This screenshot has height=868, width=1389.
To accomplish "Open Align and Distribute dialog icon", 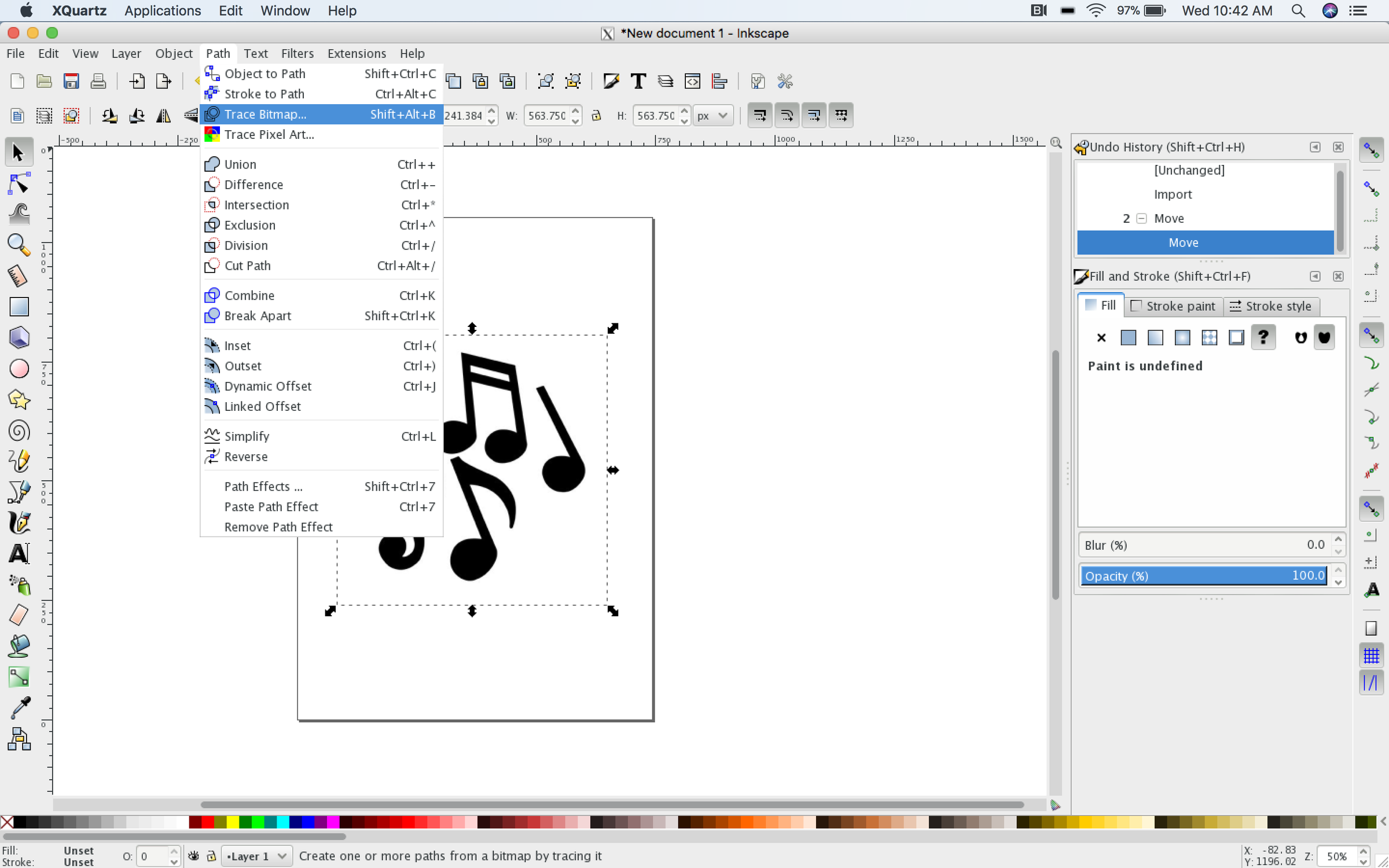I will [x=719, y=81].
